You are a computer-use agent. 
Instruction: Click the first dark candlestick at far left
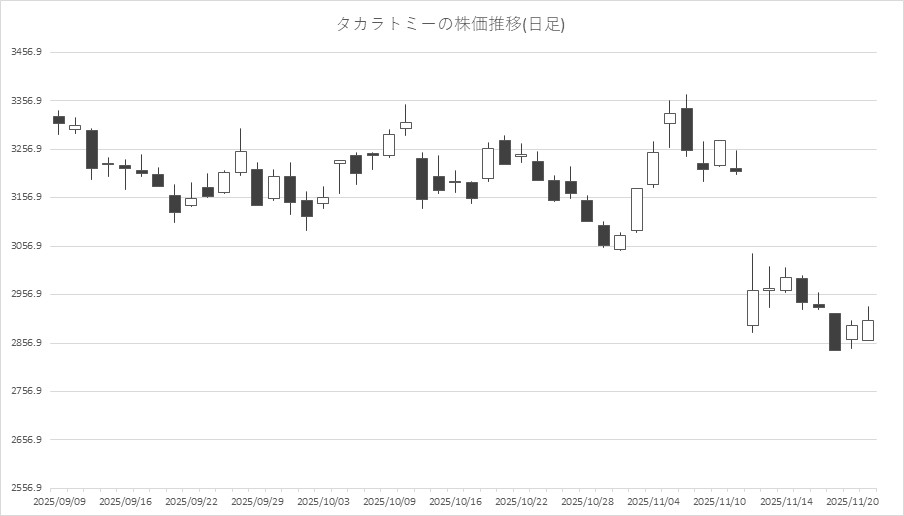(x=58, y=120)
